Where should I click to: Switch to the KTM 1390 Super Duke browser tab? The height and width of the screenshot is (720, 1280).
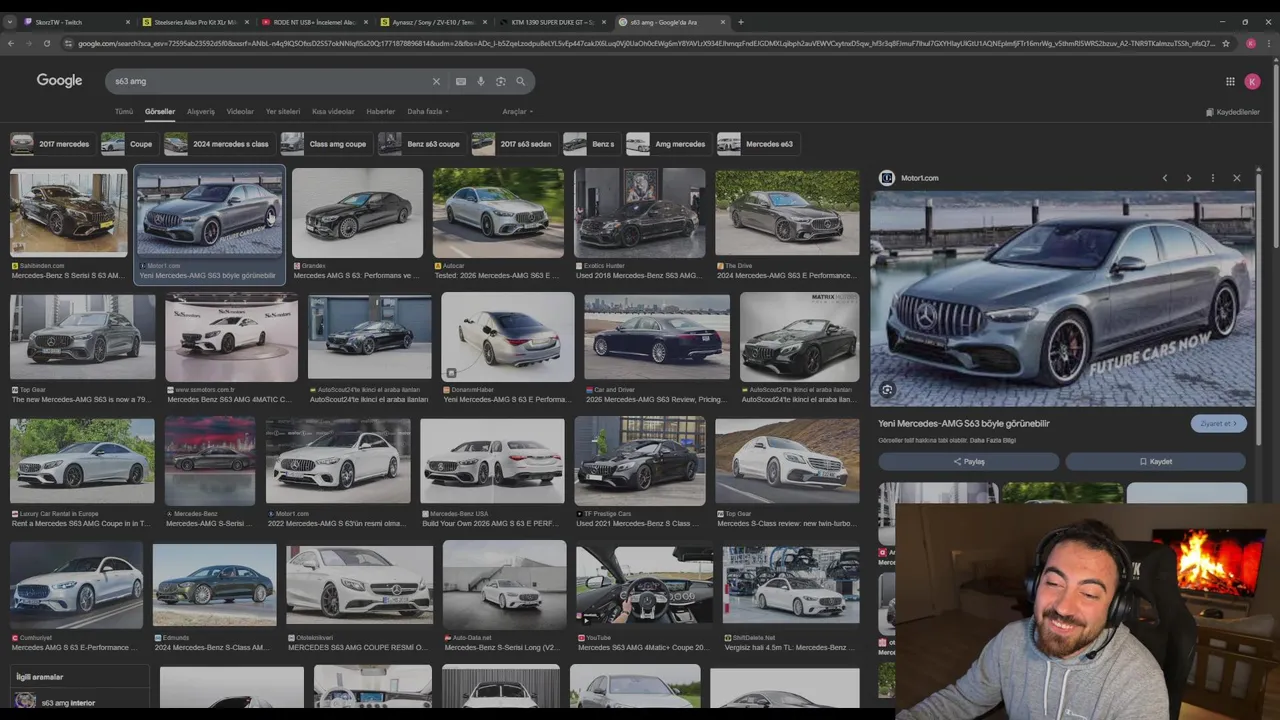(x=552, y=22)
